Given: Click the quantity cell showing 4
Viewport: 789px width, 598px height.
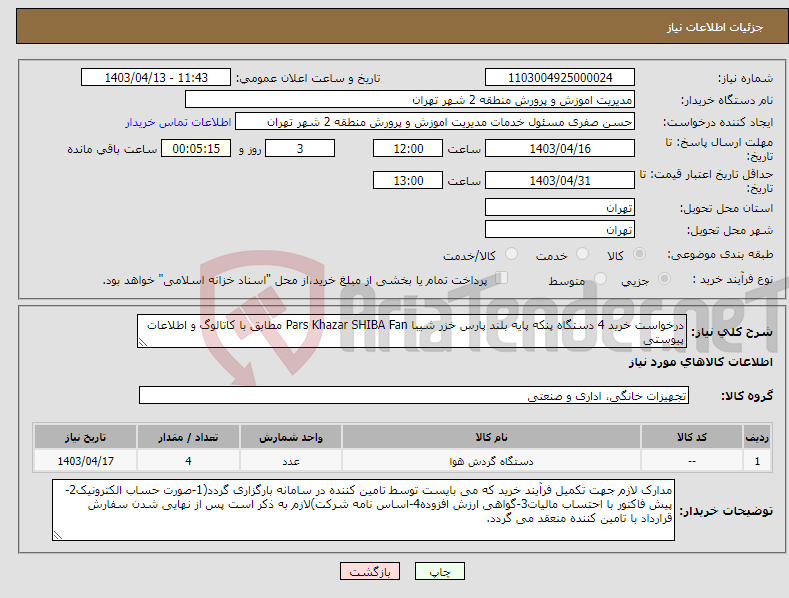Looking at the screenshot, I should click(x=188, y=461).
